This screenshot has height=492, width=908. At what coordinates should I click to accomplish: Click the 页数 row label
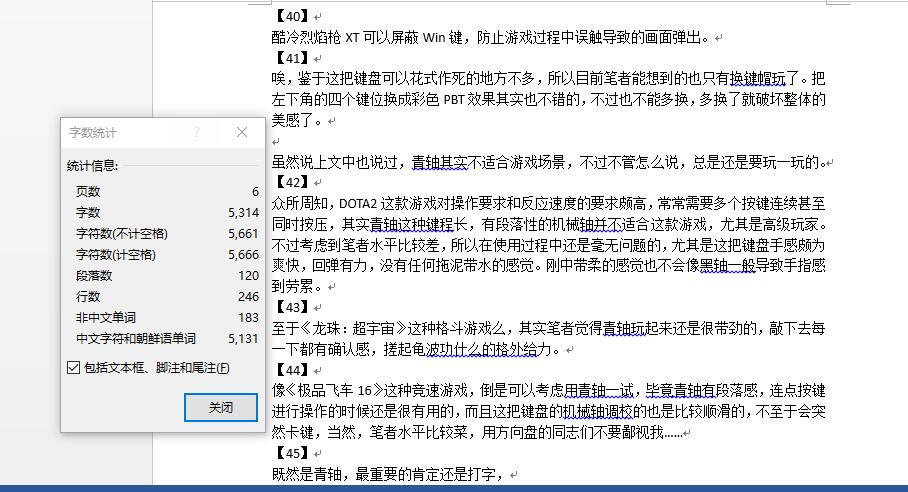[88, 192]
